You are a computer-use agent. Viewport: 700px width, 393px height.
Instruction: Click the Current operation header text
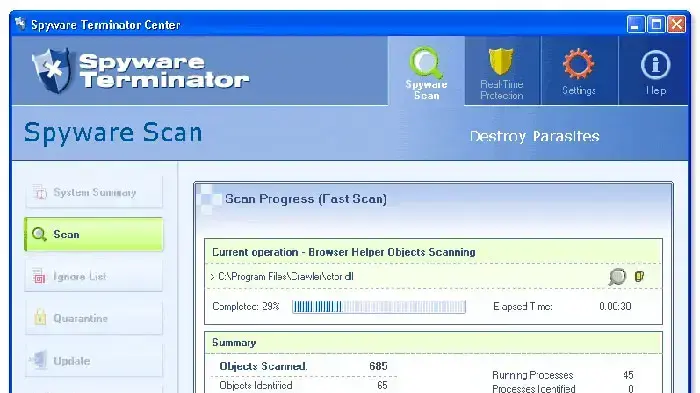pos(344,252)
